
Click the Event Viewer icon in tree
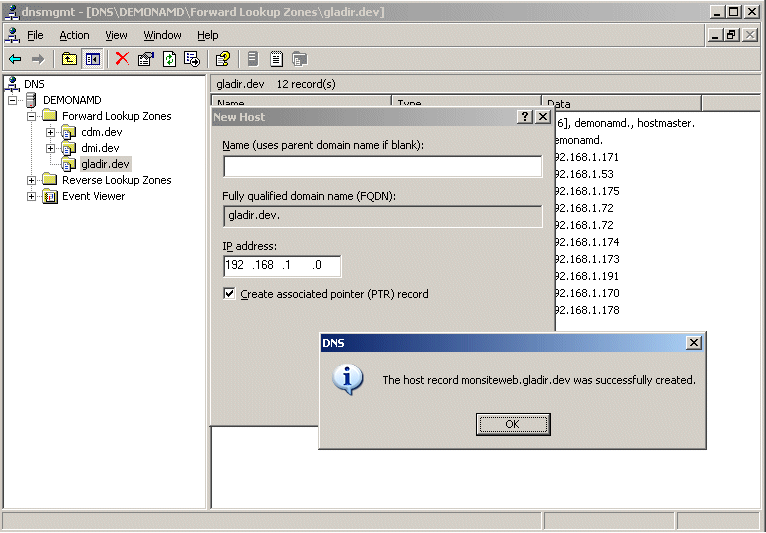[50, 196]
